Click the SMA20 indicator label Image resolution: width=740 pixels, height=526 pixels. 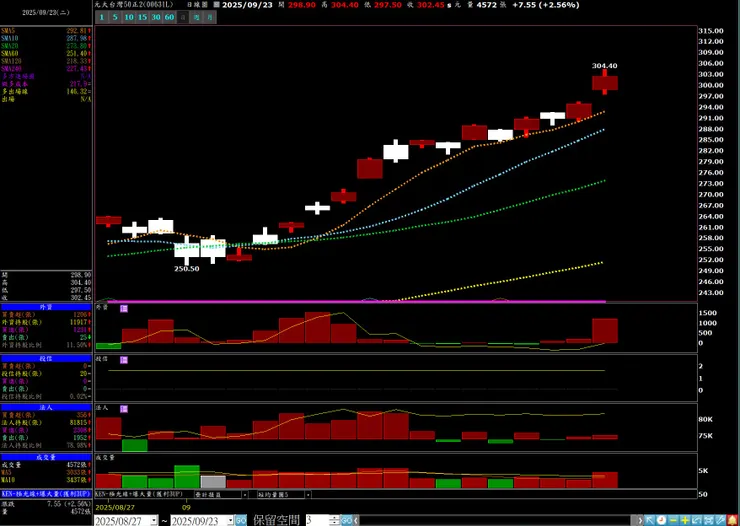[11, 46]
